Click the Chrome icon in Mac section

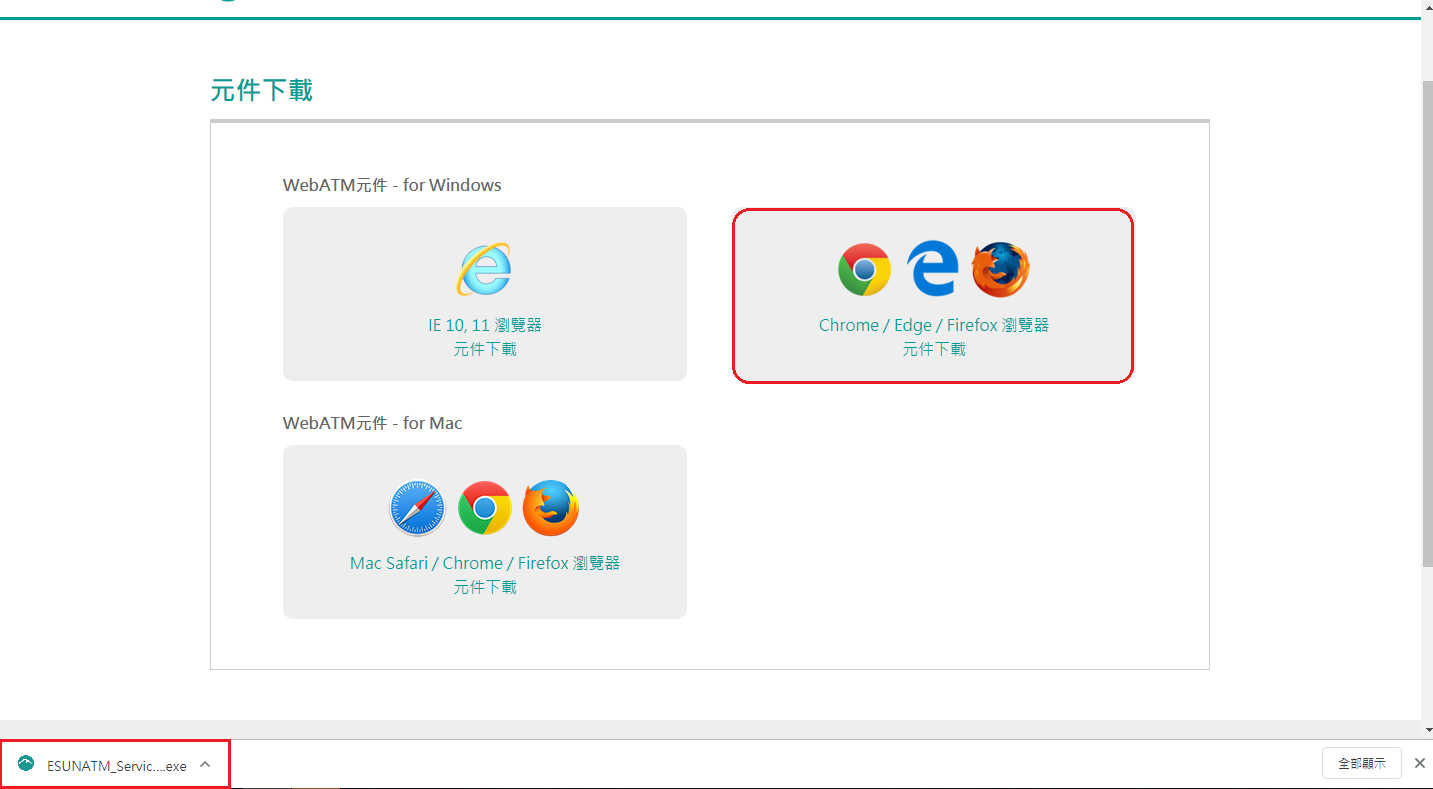click(x=485, y=508)
